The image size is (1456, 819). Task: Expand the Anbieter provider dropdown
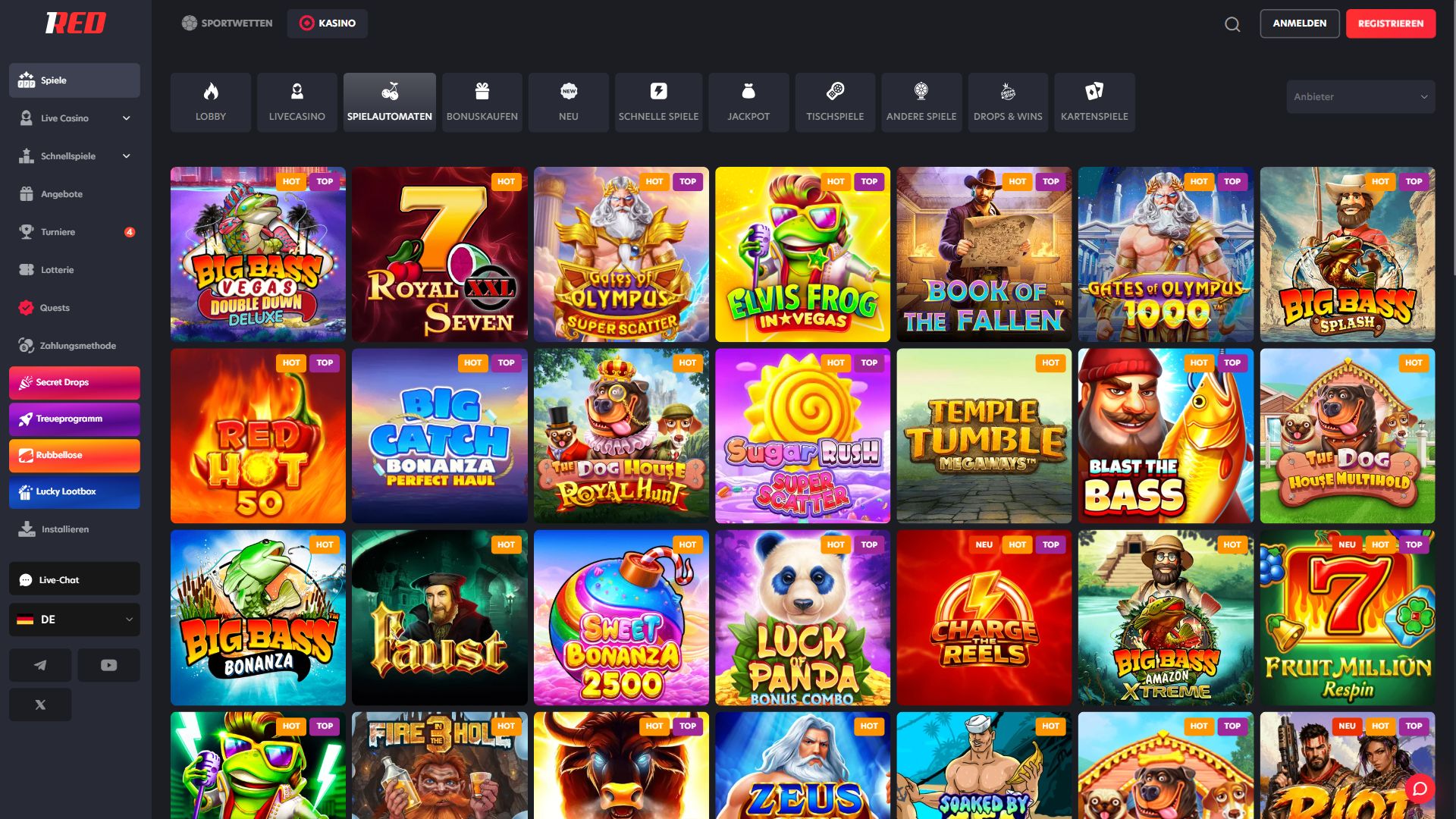pos(1360,97)
